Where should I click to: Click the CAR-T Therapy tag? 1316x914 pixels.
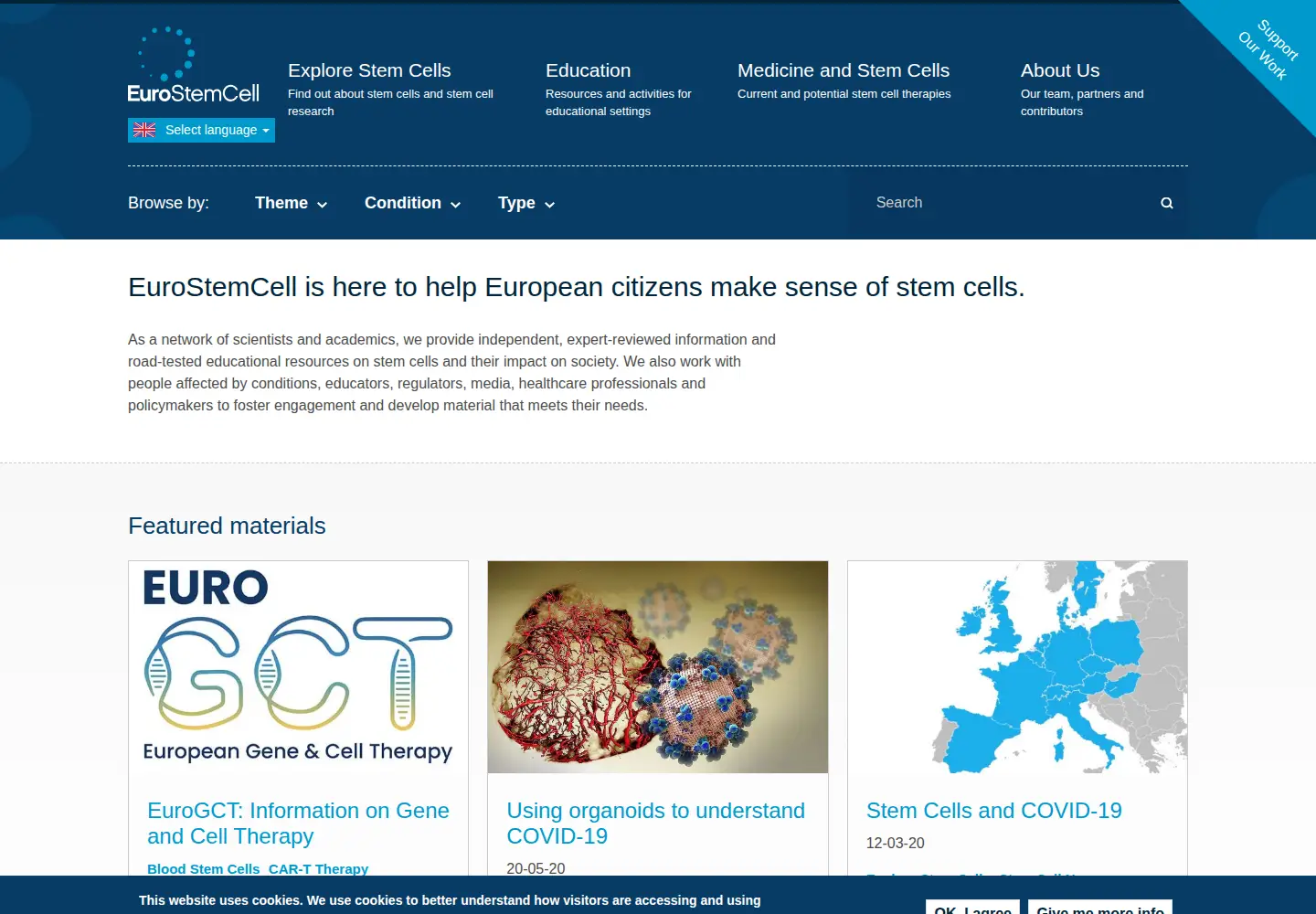tap(318, 869)
